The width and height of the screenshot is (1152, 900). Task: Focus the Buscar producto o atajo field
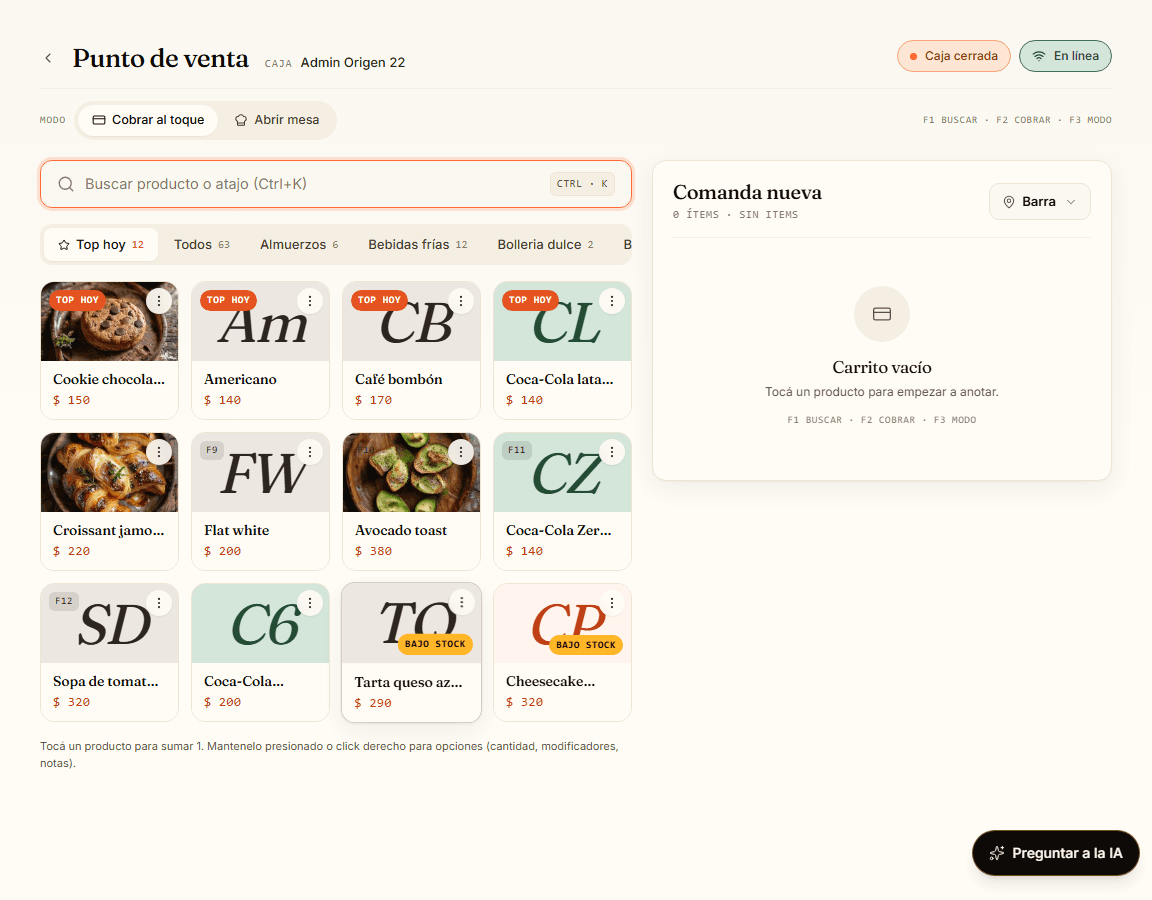336,184
